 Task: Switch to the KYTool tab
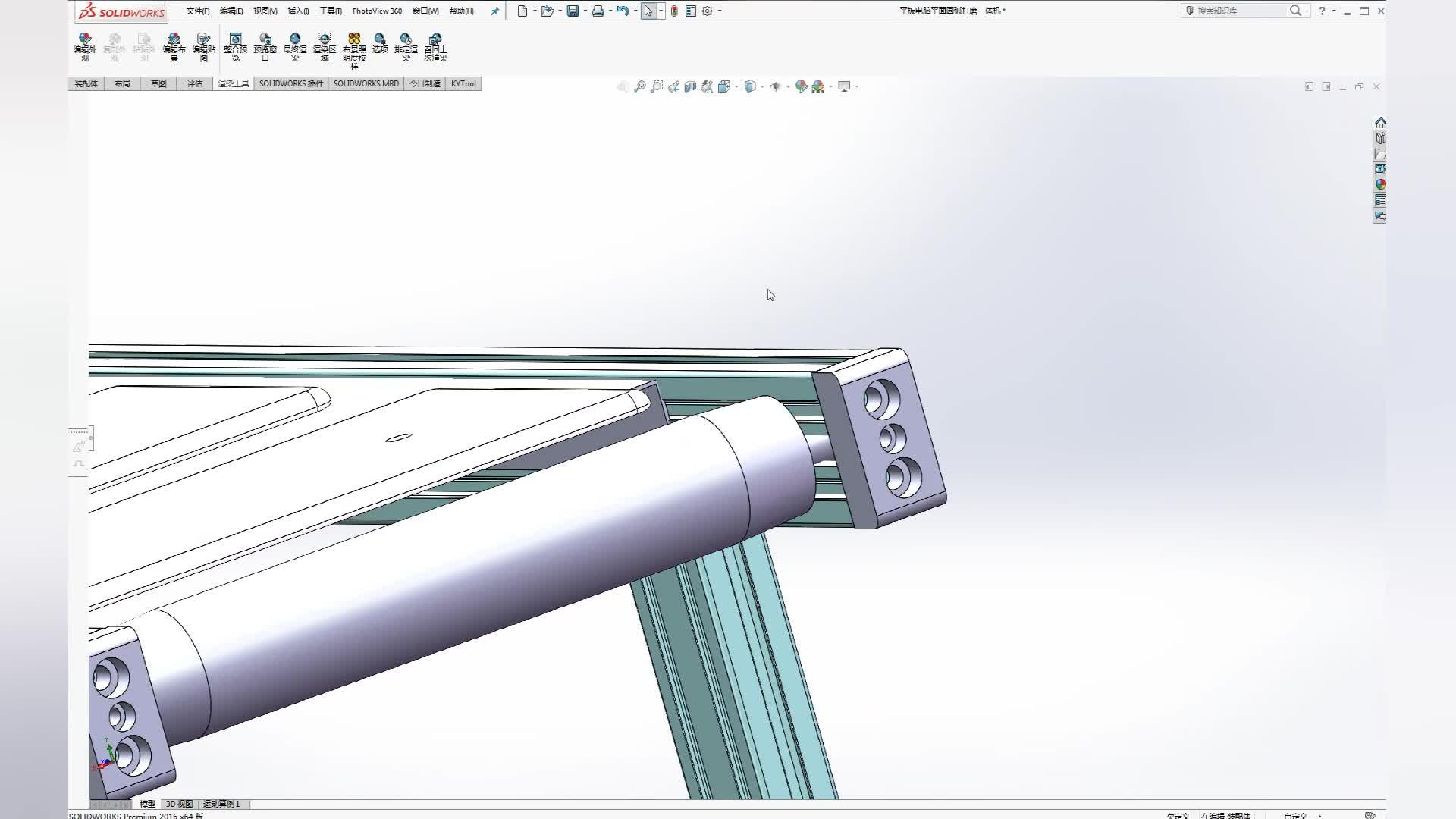(x=463, y=83)
